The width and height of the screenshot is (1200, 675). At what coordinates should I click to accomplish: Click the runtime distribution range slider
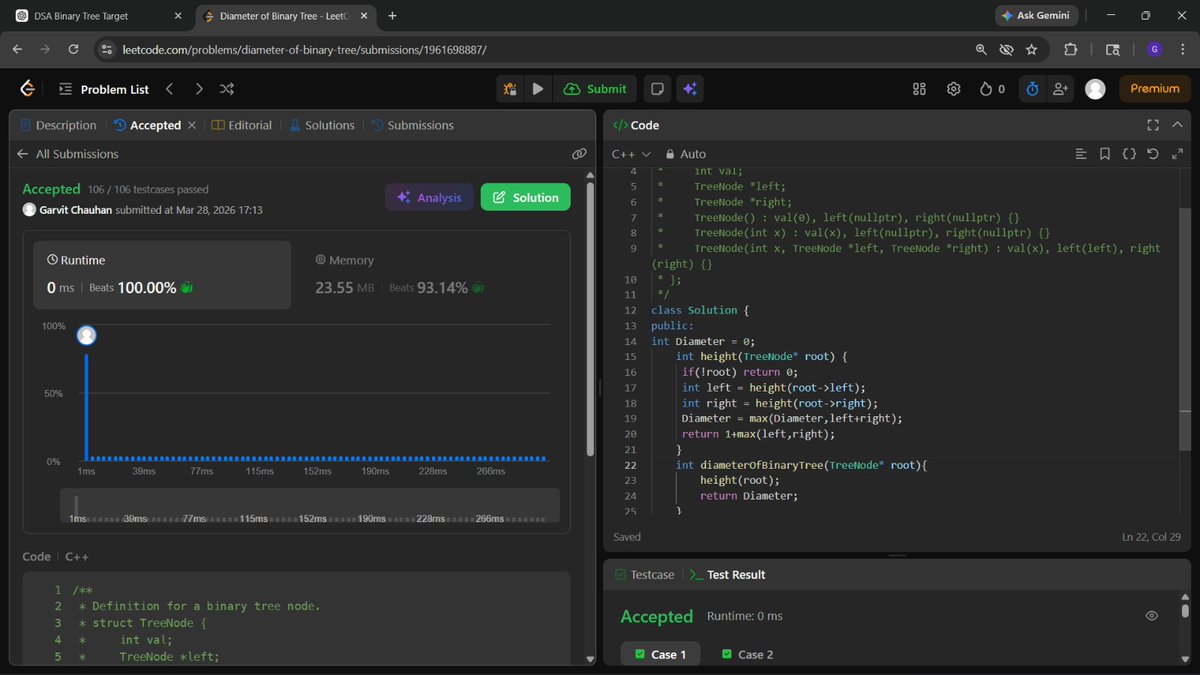coord(310,506)
